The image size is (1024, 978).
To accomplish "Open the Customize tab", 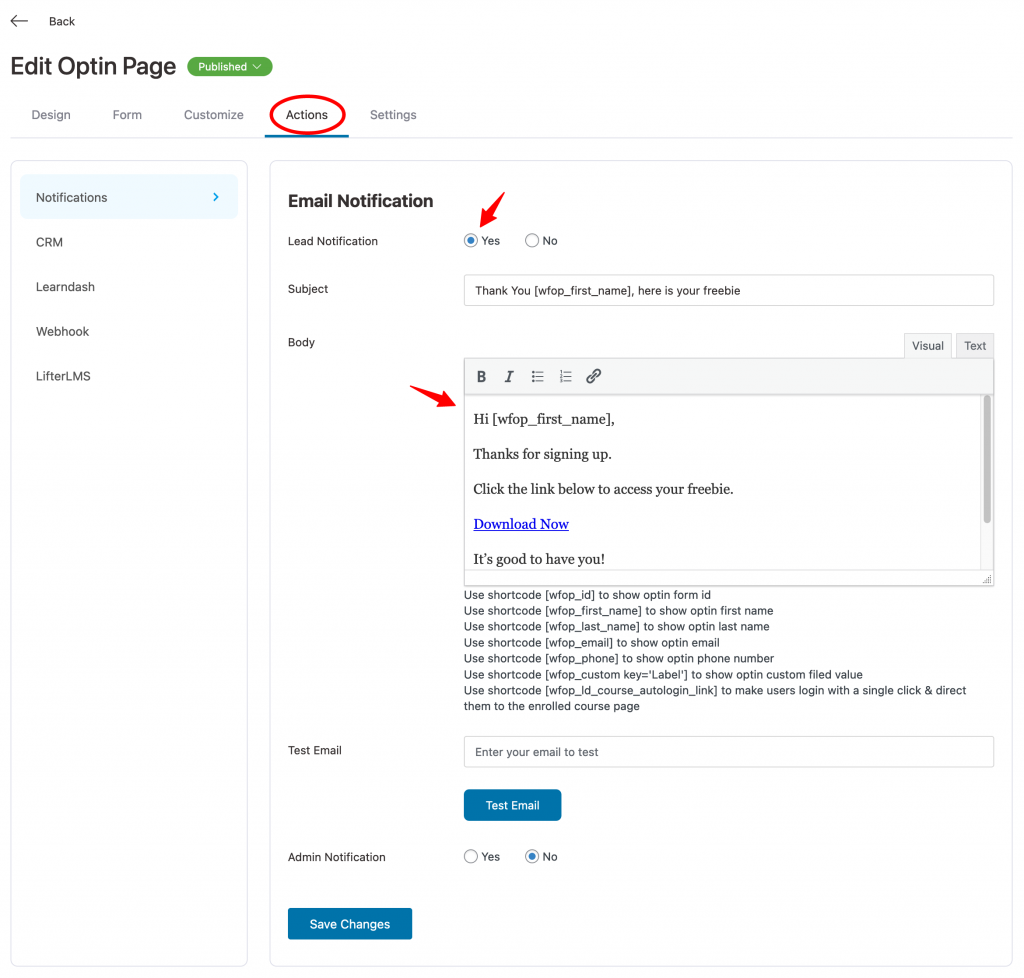I will point(214,115).
